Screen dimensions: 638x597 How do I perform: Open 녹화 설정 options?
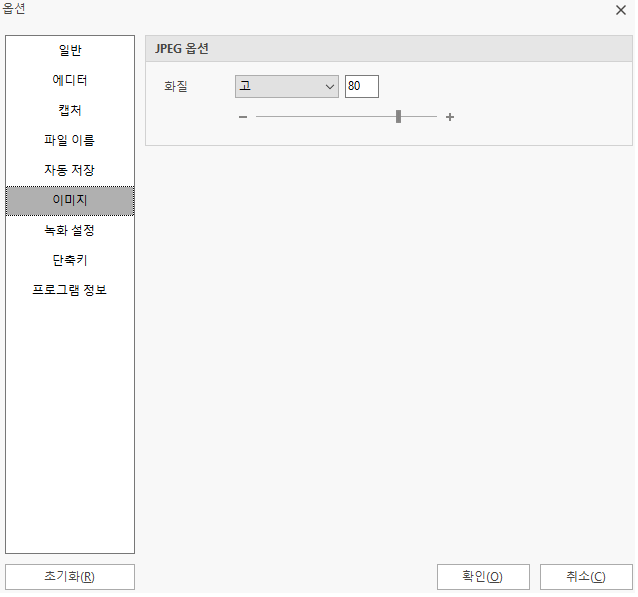pos(70,231)
